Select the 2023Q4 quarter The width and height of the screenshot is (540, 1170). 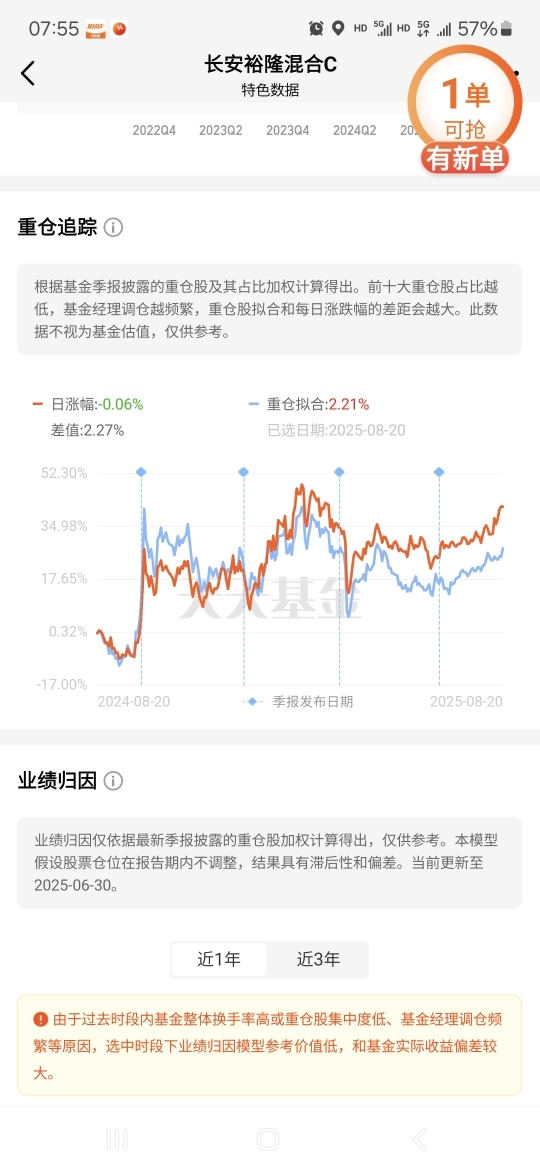(288, 130)
